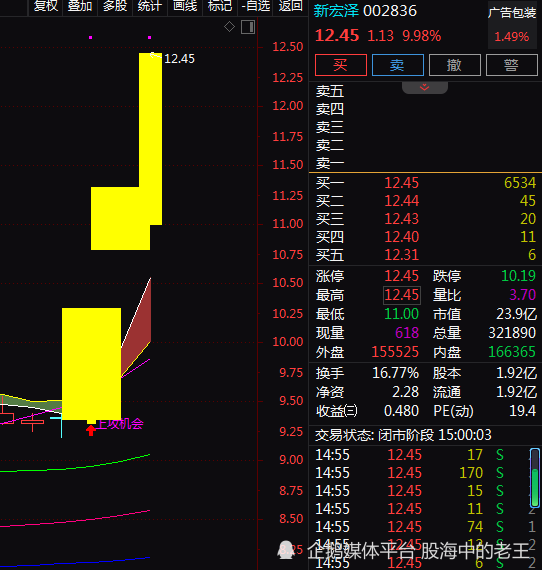Click the tall yellow limit-up candle

(150, 139)
